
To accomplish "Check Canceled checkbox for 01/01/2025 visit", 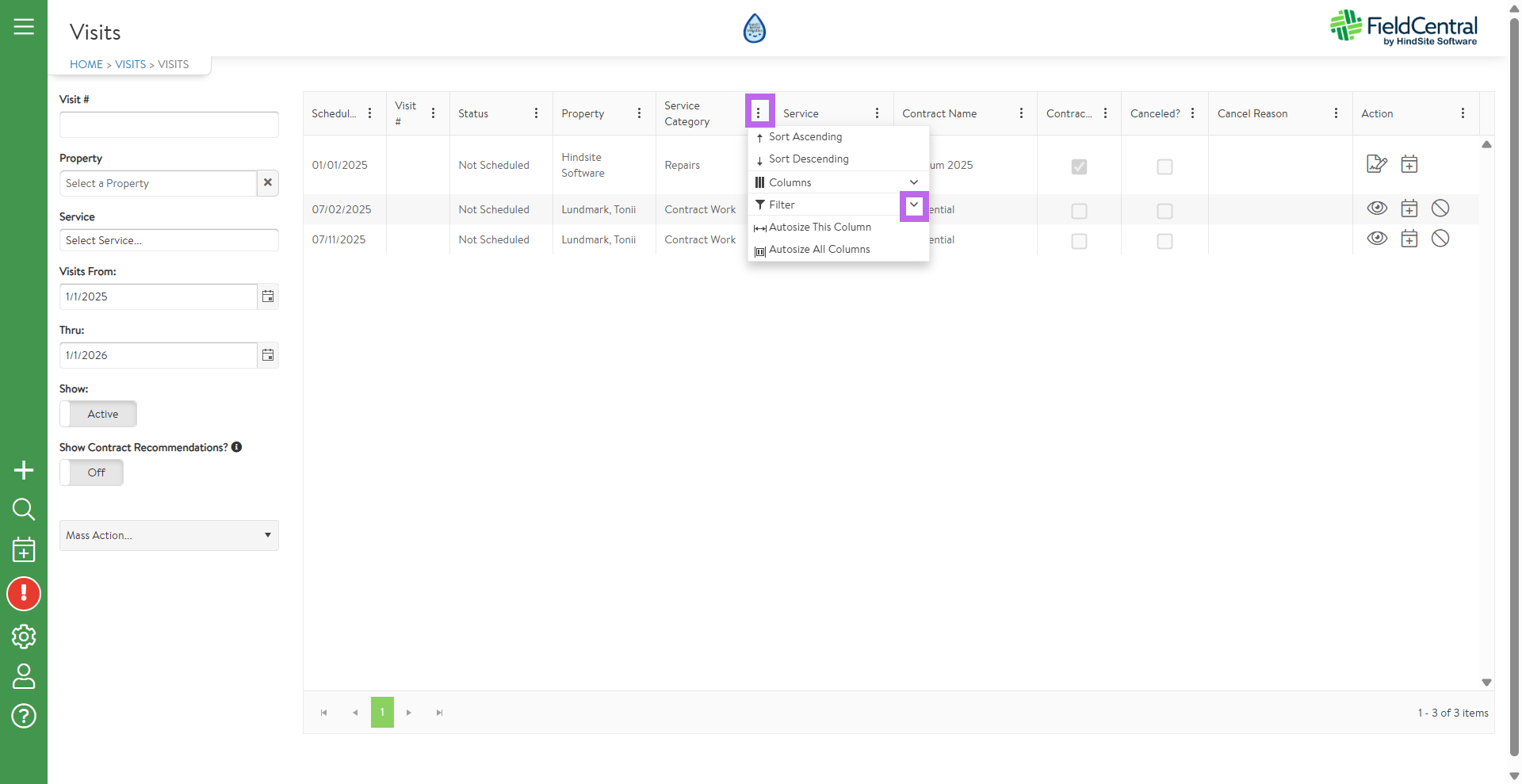I will (1164, 166).
